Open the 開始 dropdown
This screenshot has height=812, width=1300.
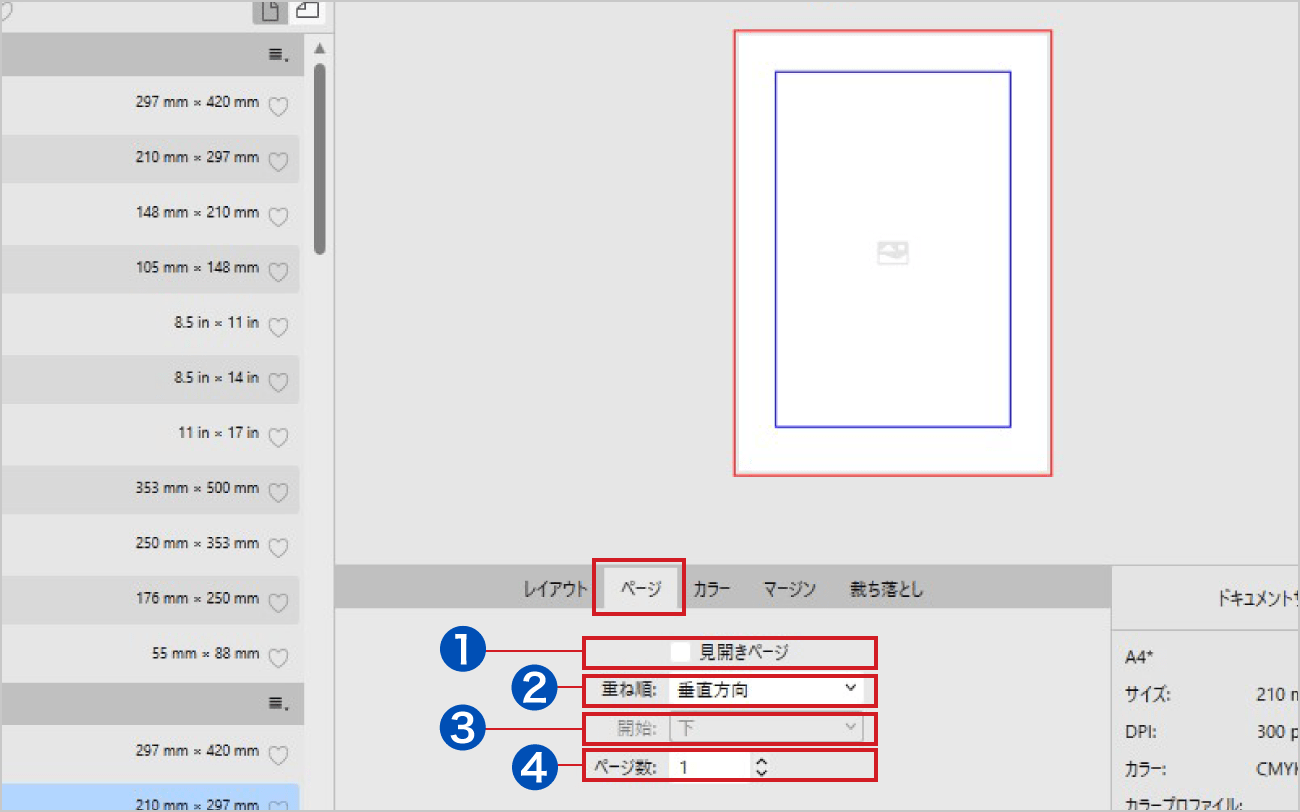point(765,728)
